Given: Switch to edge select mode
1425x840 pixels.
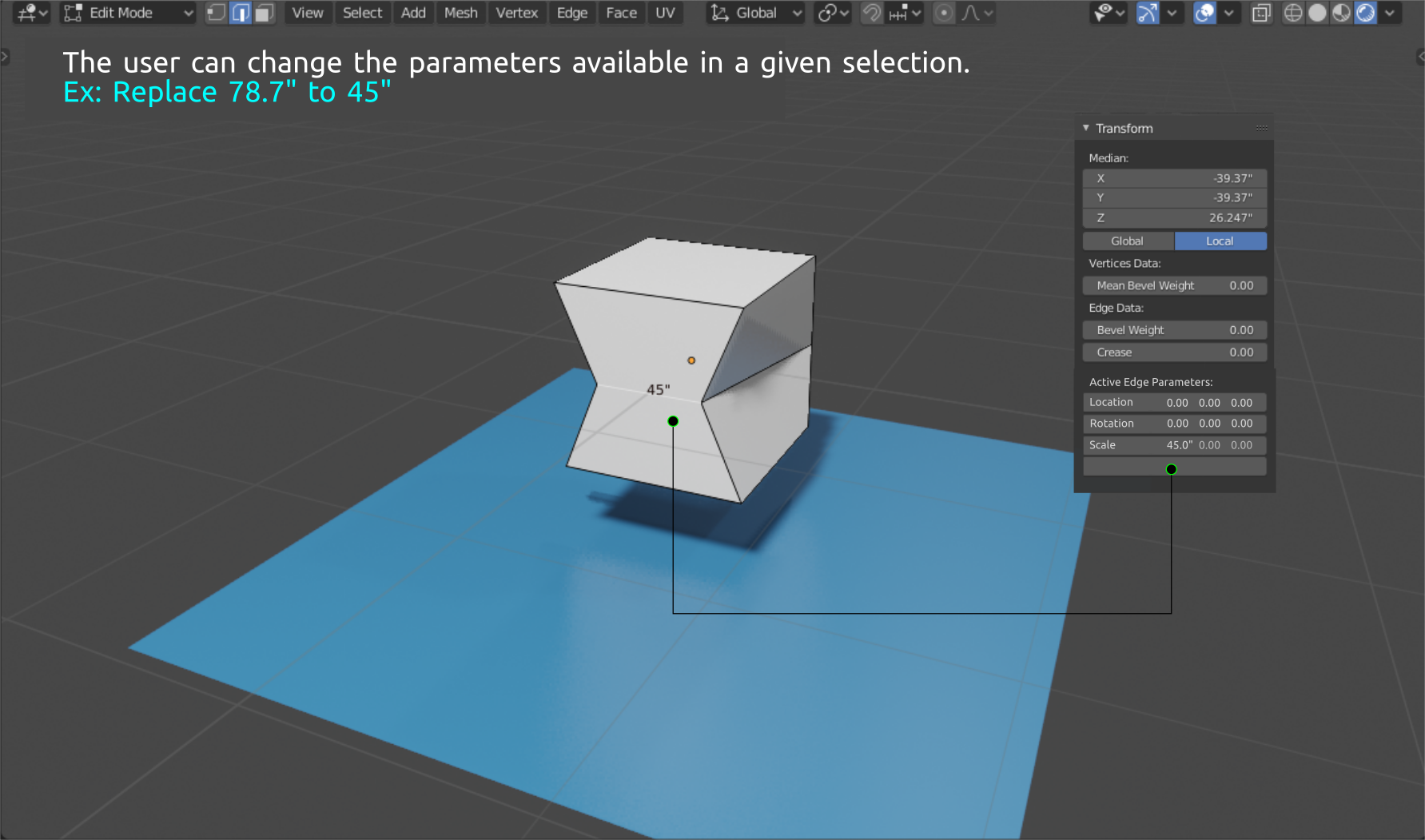Looking at the screenshot, I should click(x=241, y=13).
